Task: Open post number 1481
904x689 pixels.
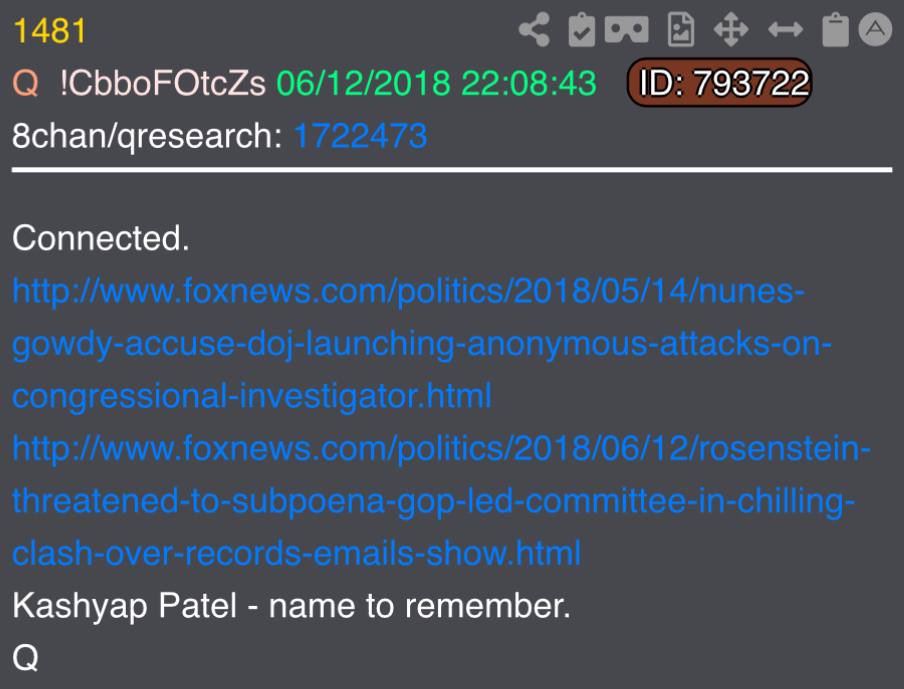Action: (x=49, y=31)
